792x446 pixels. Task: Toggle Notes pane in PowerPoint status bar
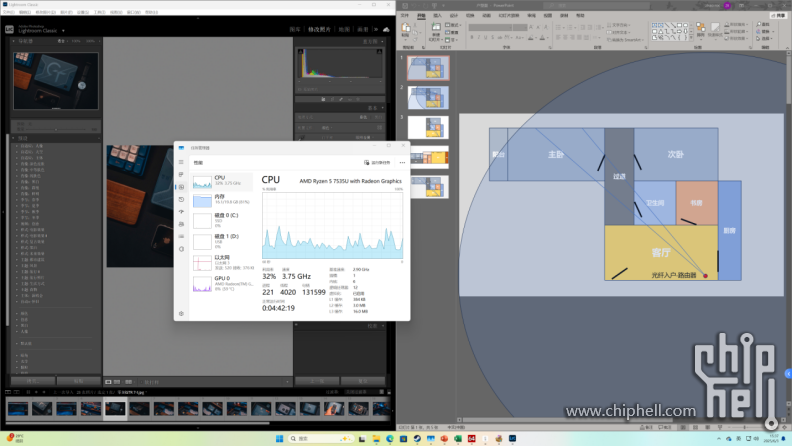coord(646,427)
